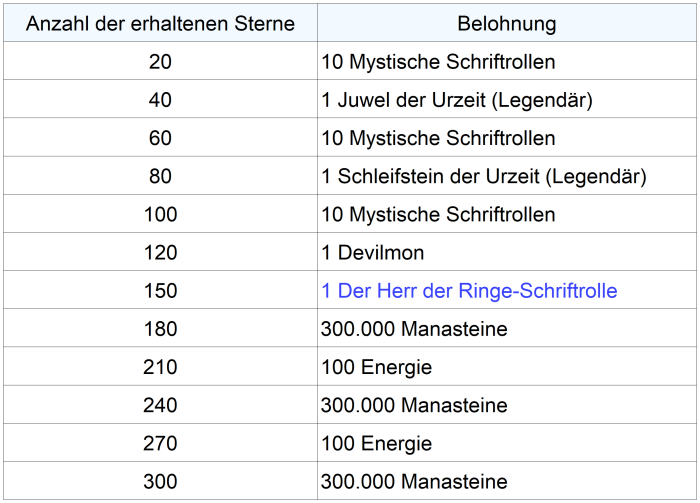Image resolution: width=700 pixels, height=503 pixels.
Task: Select the 60 stars cell
Action: [x=160, y=138]
